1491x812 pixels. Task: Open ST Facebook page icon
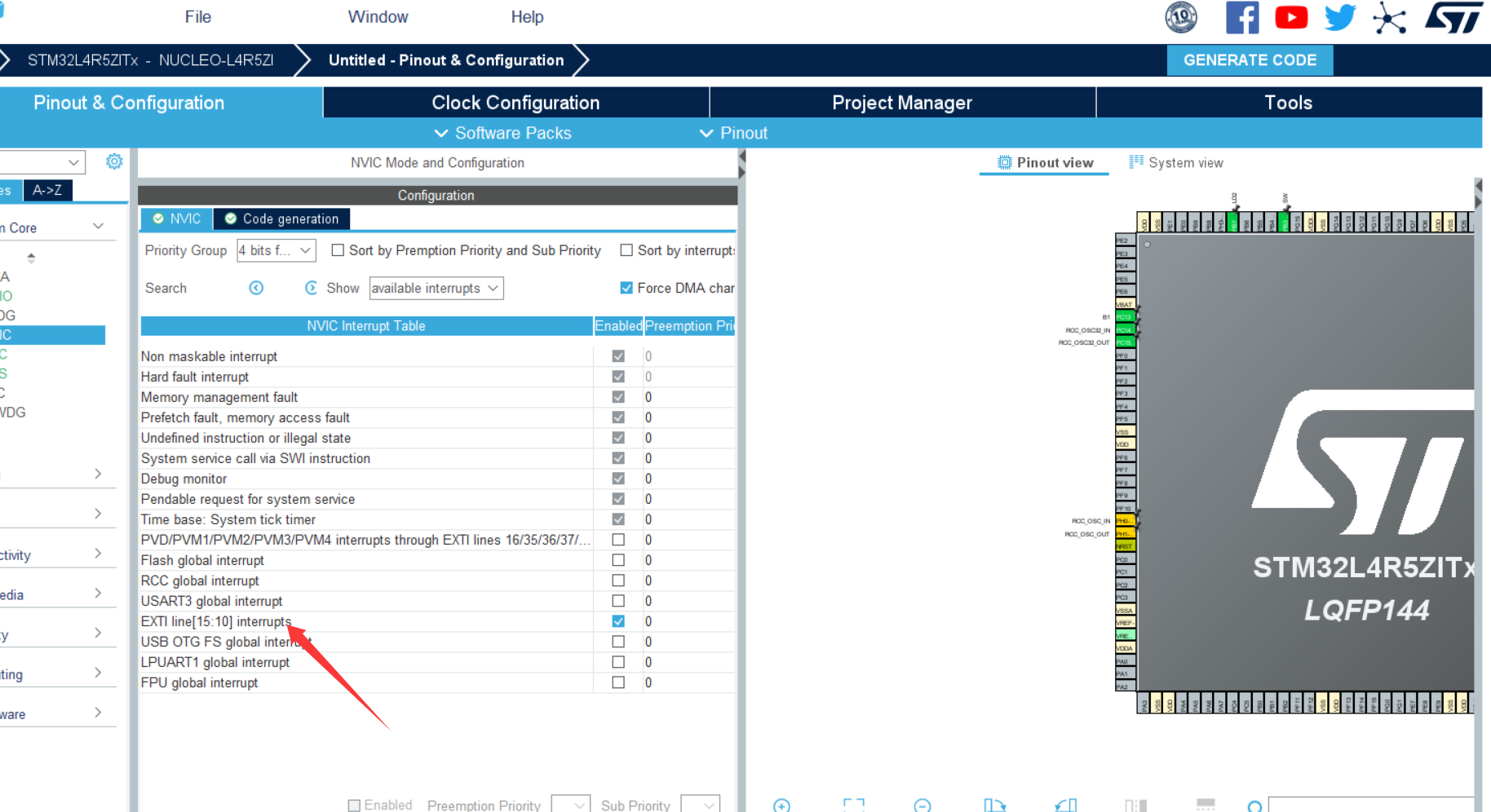pyautogui.click(x=1242, y=17)
